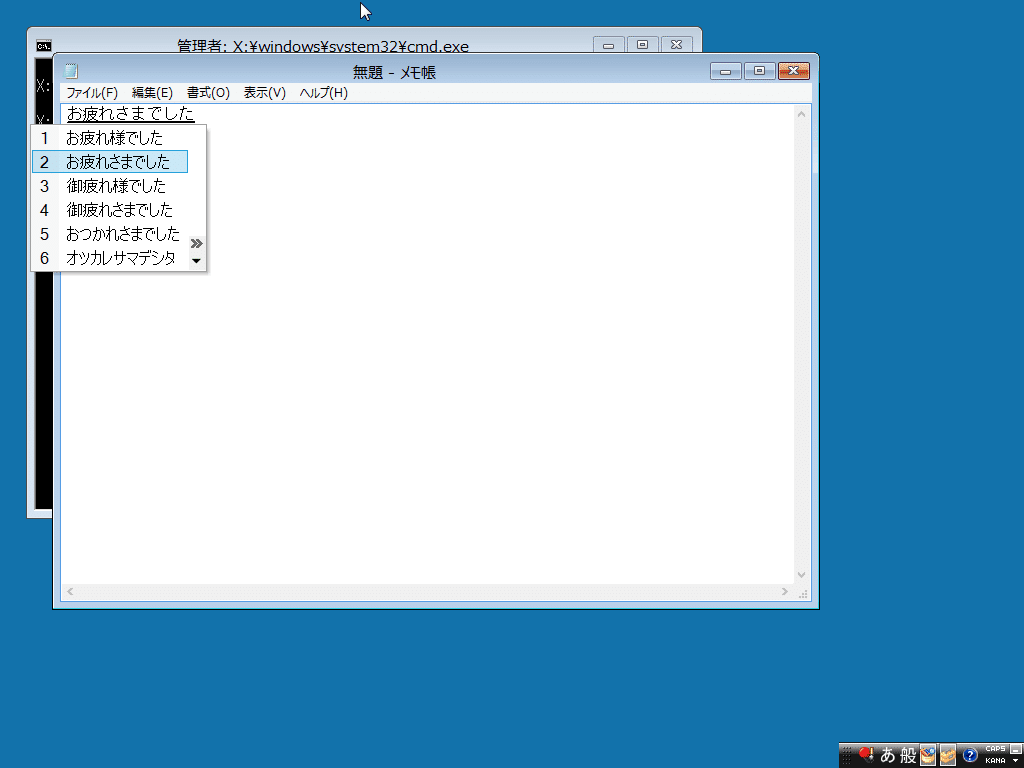Close the cmd.exe window

click(x=677, y=44)
